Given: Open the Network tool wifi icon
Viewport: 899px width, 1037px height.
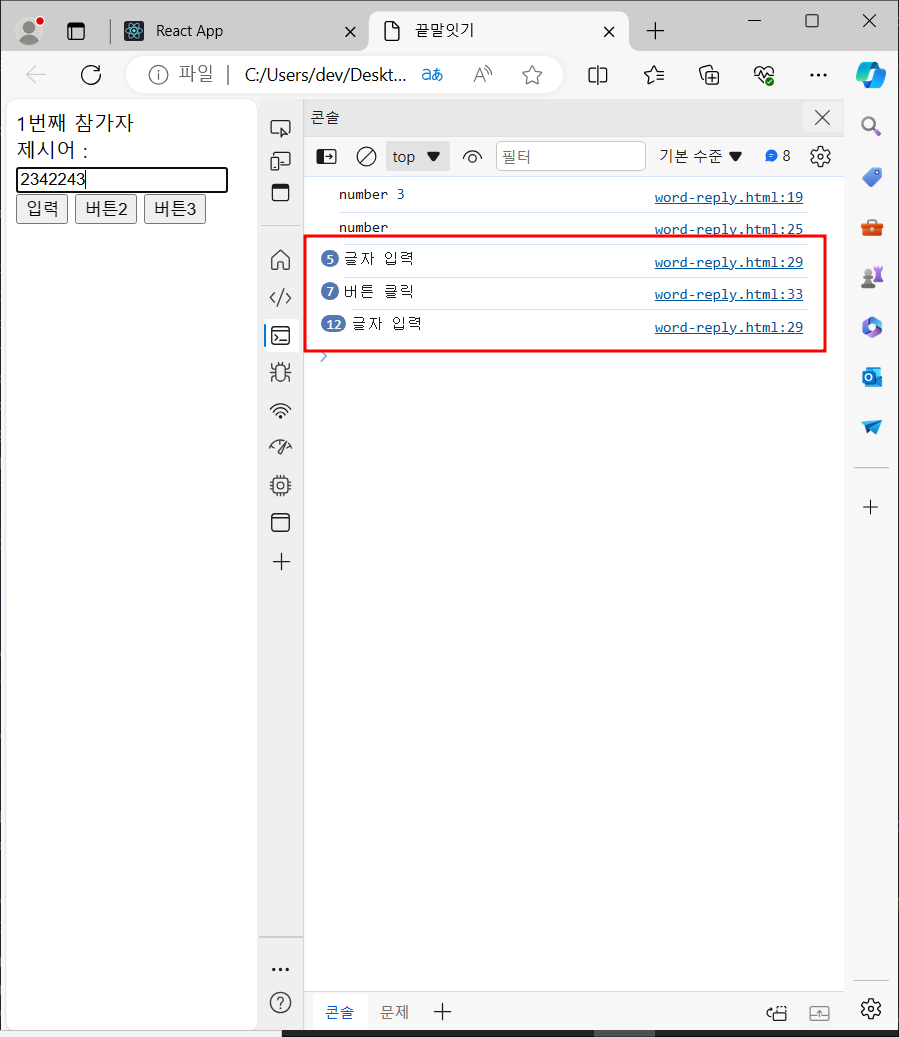Looking at the screenshot, I should pyautogui.click(x=280, y=411).
